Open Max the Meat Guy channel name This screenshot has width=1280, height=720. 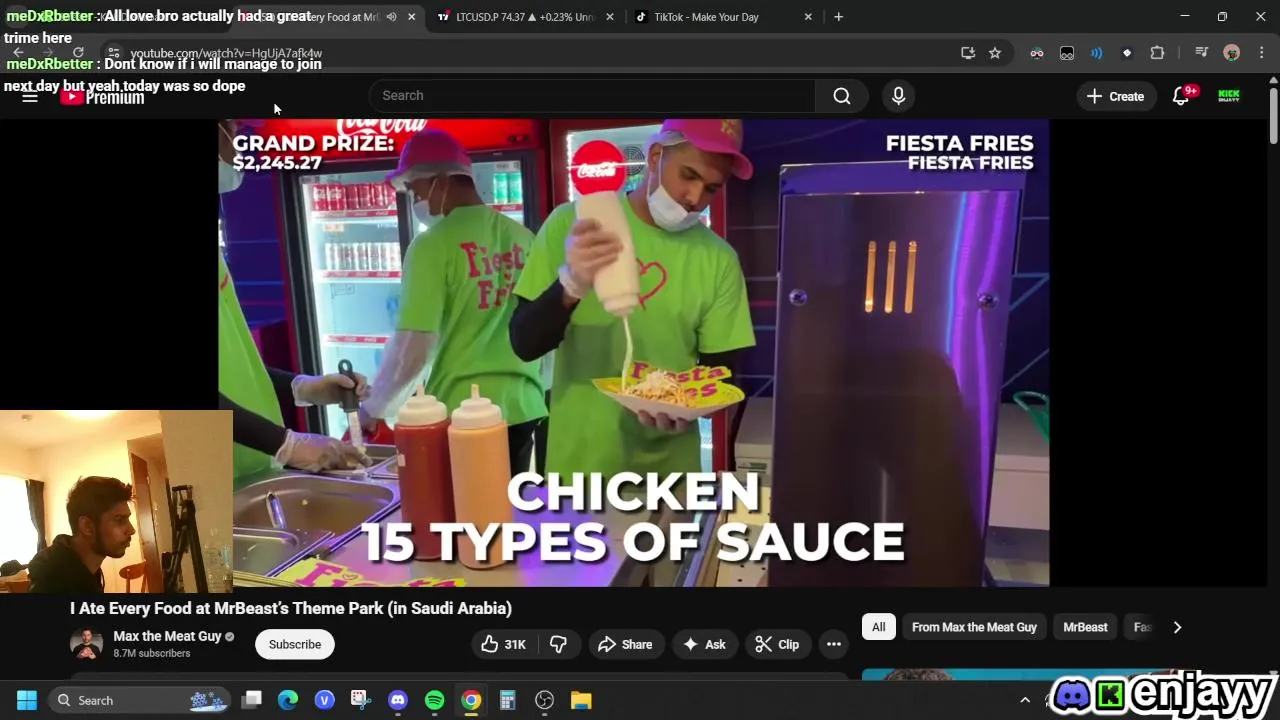[167, 636]
